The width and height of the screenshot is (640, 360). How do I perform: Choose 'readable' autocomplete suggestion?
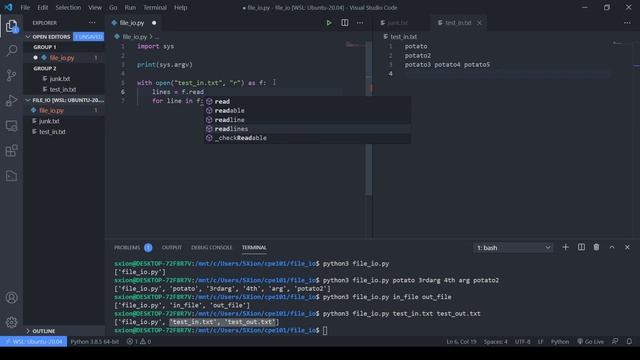[307, 111]
